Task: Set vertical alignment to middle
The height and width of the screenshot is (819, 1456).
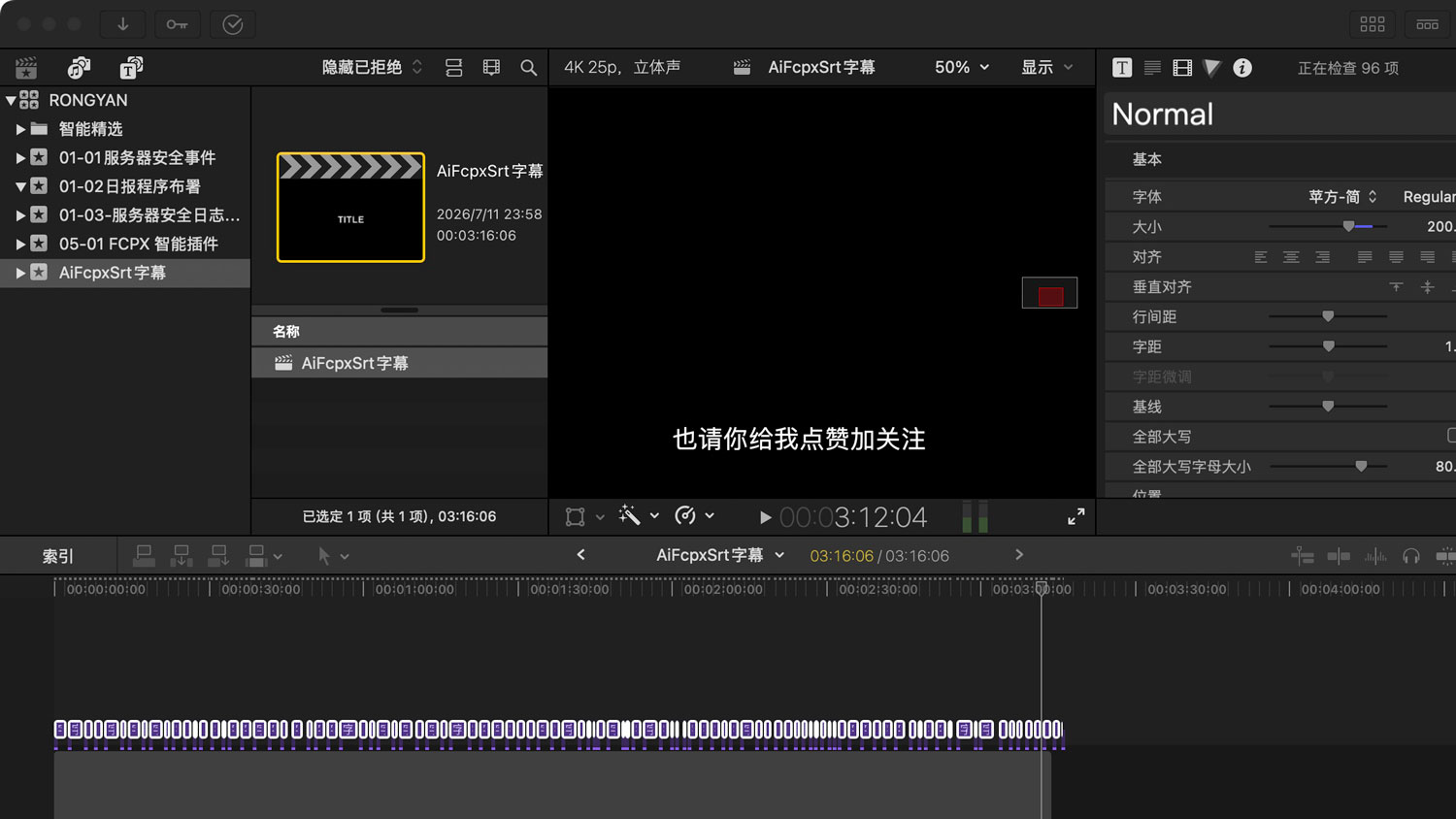Action: tap(1427, 287)
